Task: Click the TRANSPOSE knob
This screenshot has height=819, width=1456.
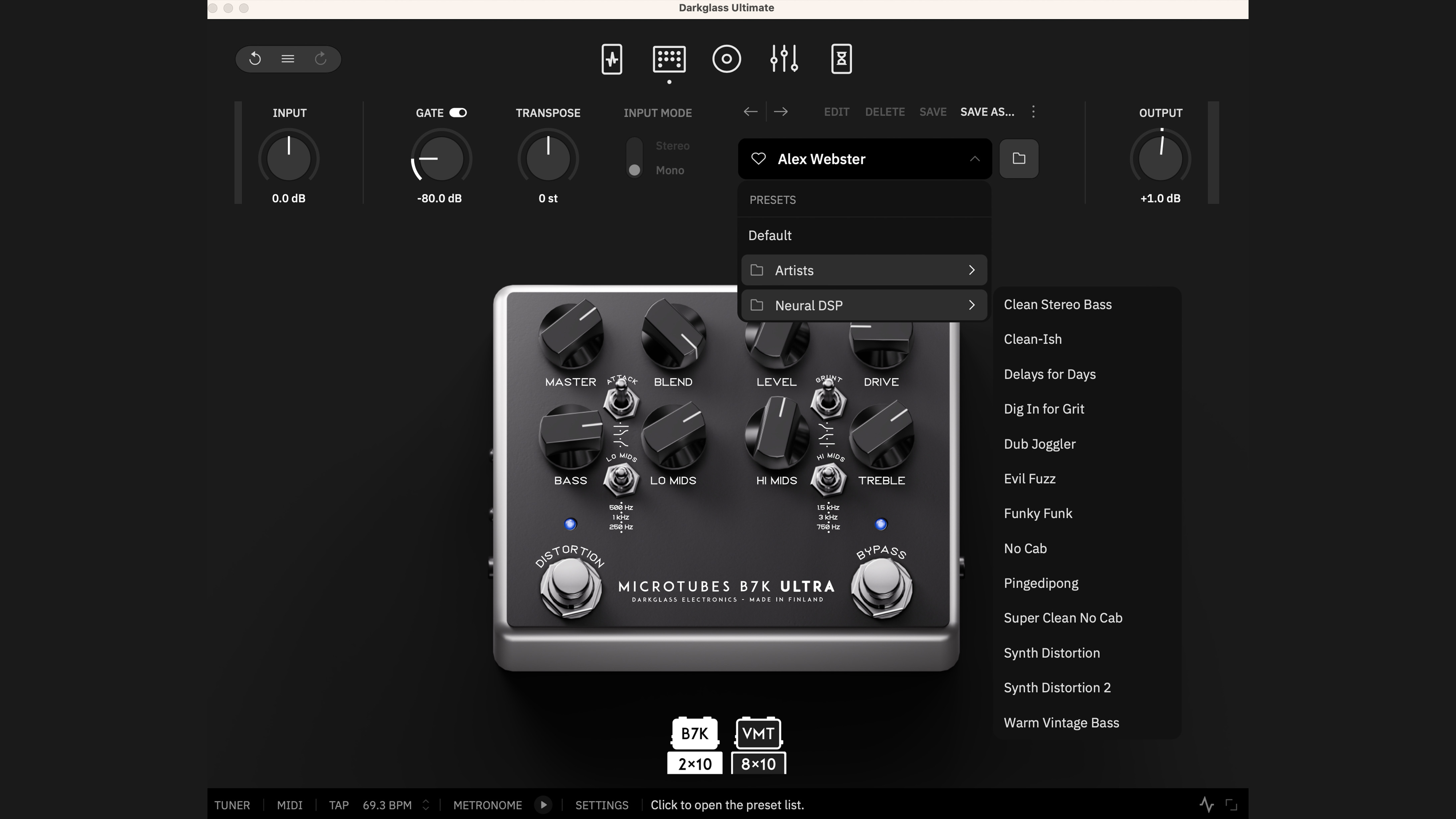Action: click(x=548, y=158)
